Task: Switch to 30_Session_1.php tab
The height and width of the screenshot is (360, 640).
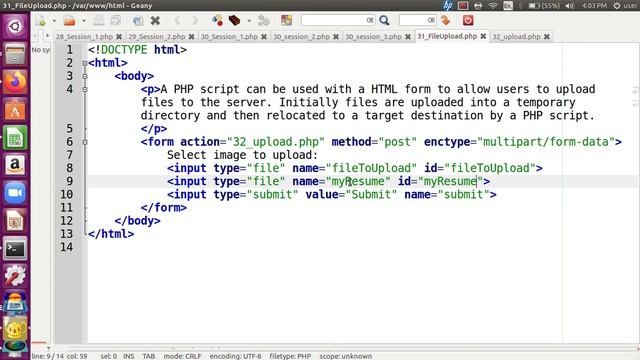Action: 229,36
